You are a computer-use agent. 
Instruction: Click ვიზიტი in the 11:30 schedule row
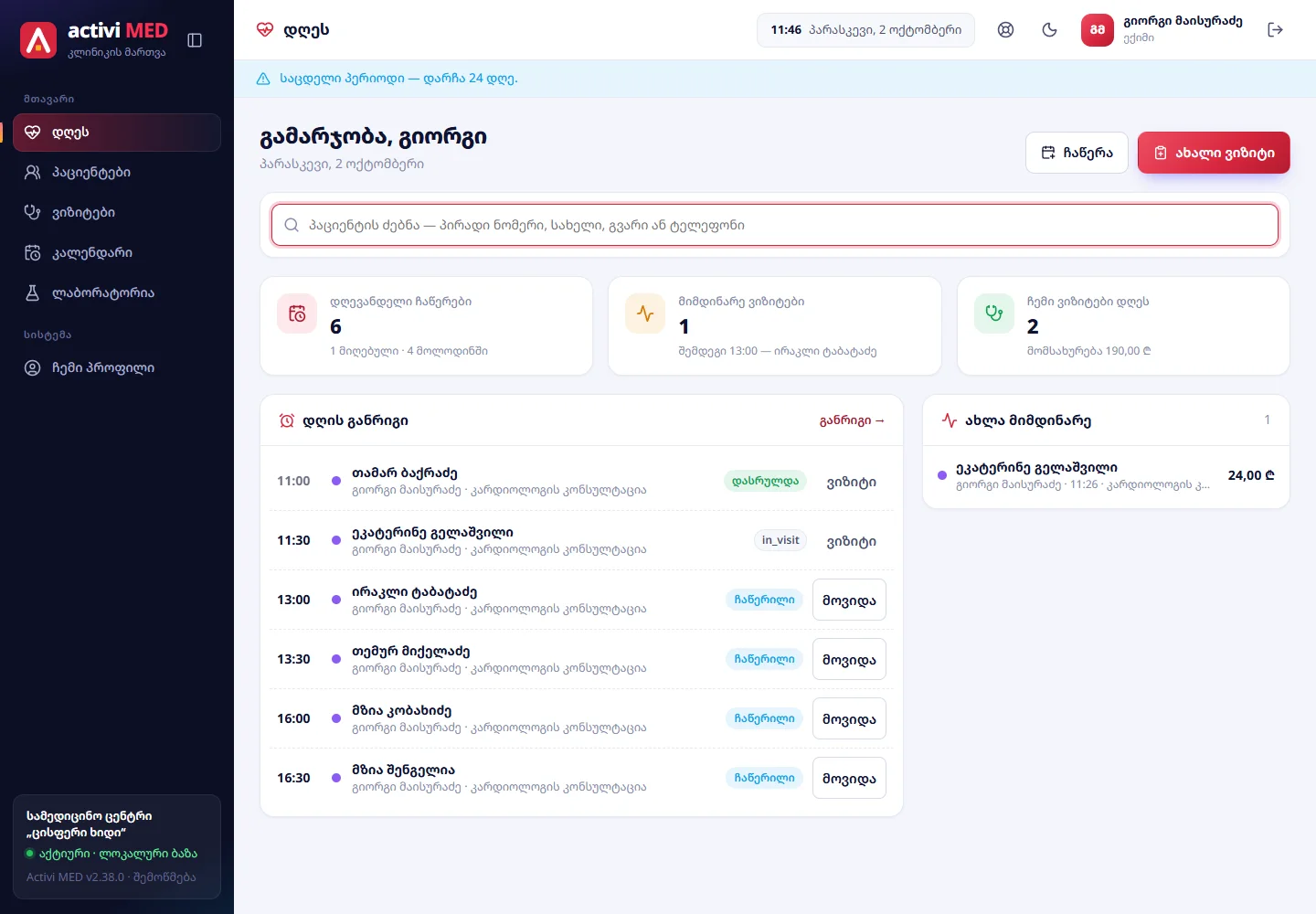851,541
